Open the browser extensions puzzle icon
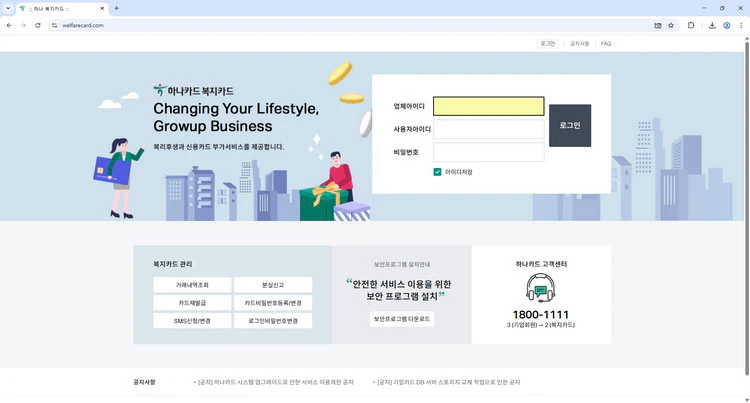This screenshot has height=403, width=750. point(691,25)
